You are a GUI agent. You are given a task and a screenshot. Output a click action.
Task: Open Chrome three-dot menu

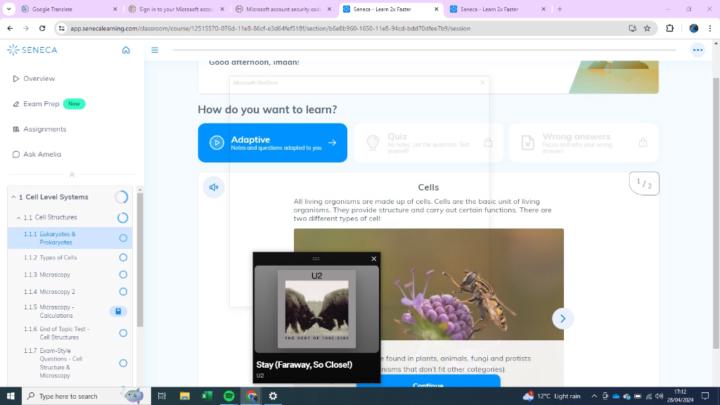(710, 28)
